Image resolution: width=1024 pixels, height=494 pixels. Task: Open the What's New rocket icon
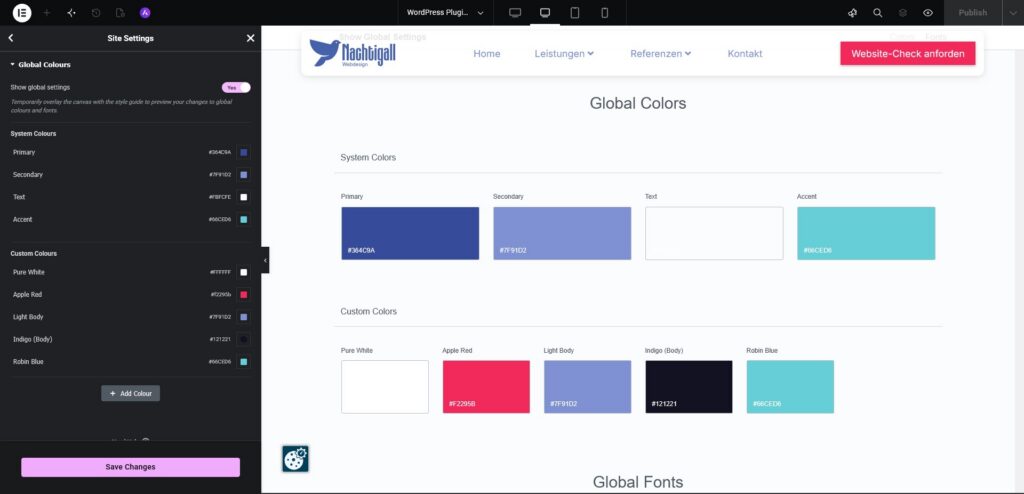(x=852, y=12)
